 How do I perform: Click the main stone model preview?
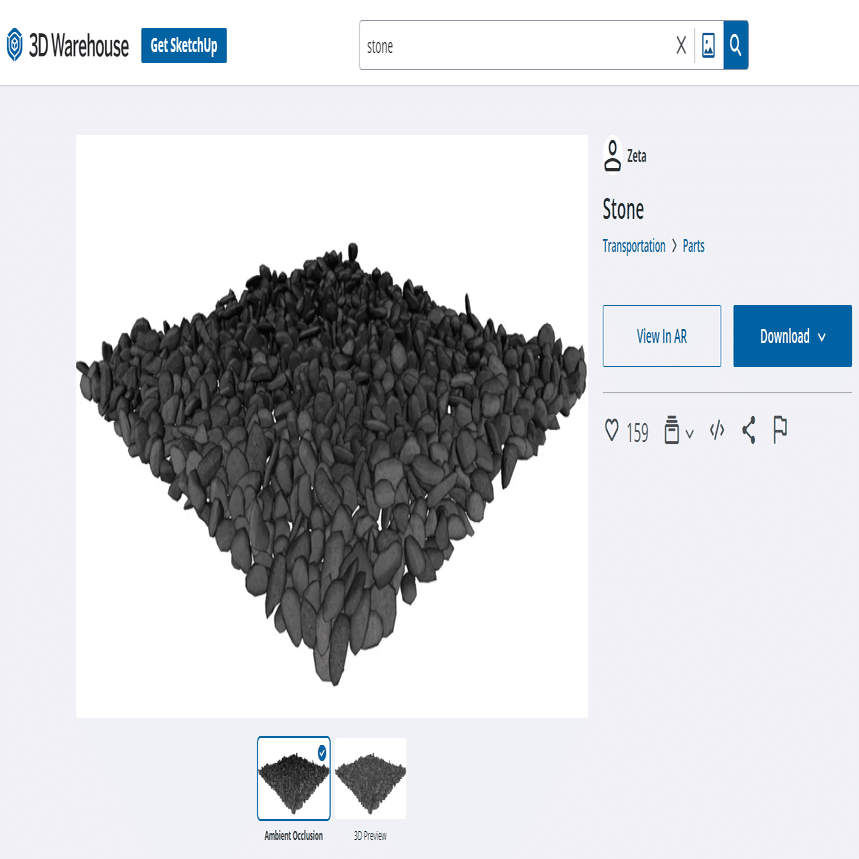click(x=332, y=426)
